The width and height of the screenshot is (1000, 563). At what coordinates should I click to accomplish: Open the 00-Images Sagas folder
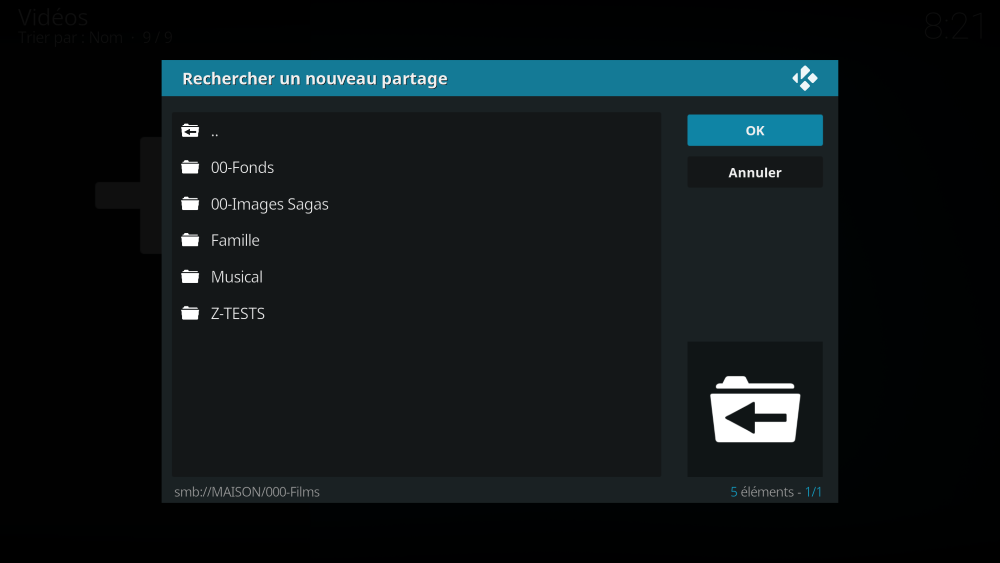tap(269, 204)
